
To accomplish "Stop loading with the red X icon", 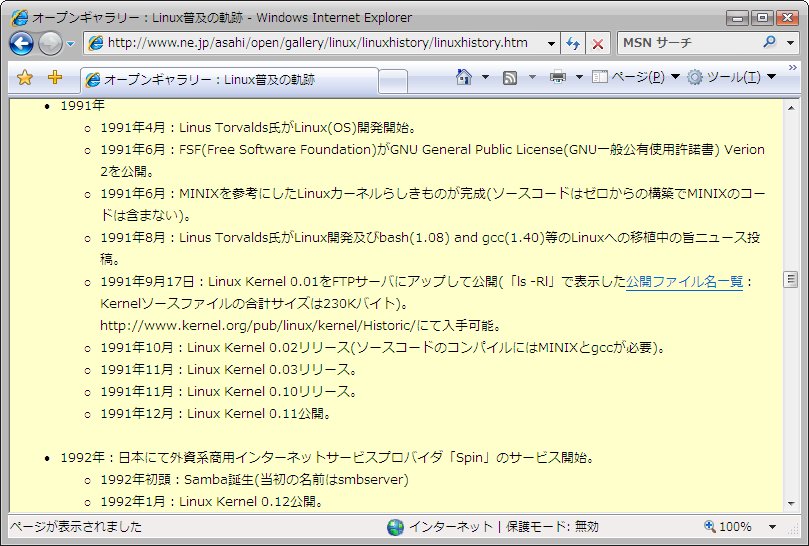I will pyautogui.click(x=597, y=43).
